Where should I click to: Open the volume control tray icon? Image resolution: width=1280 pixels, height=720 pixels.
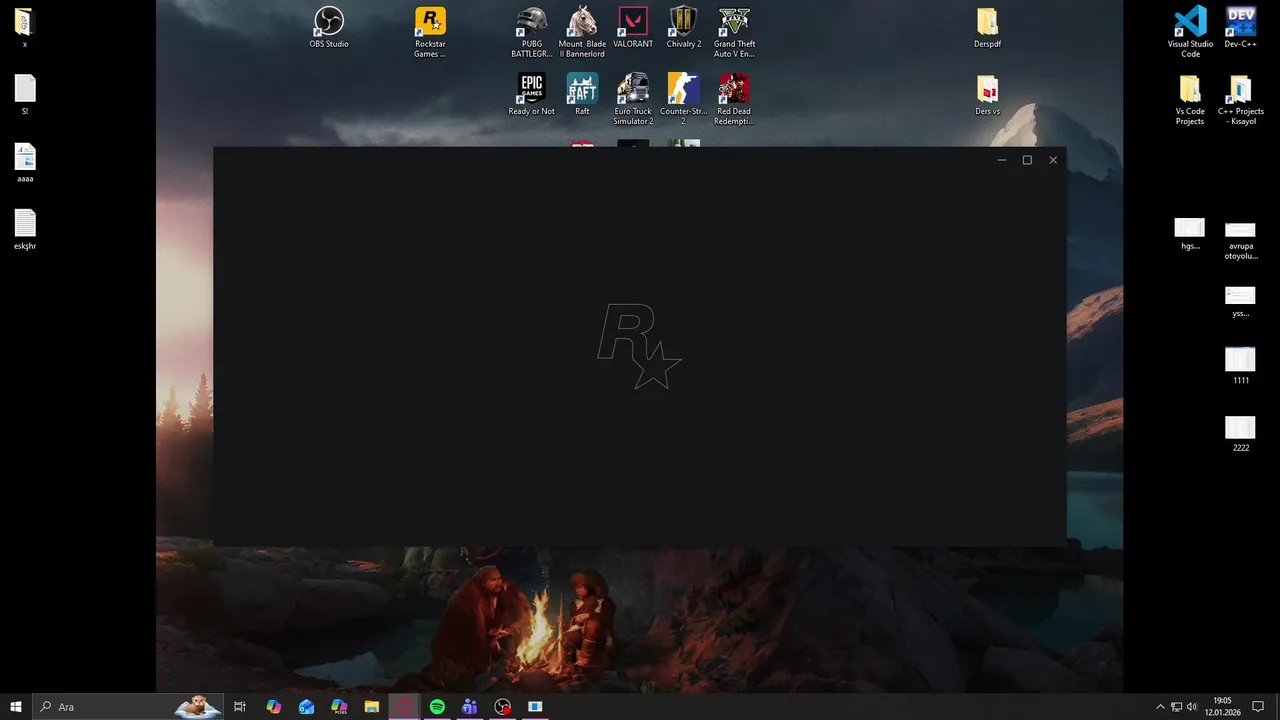[1192, 707]
